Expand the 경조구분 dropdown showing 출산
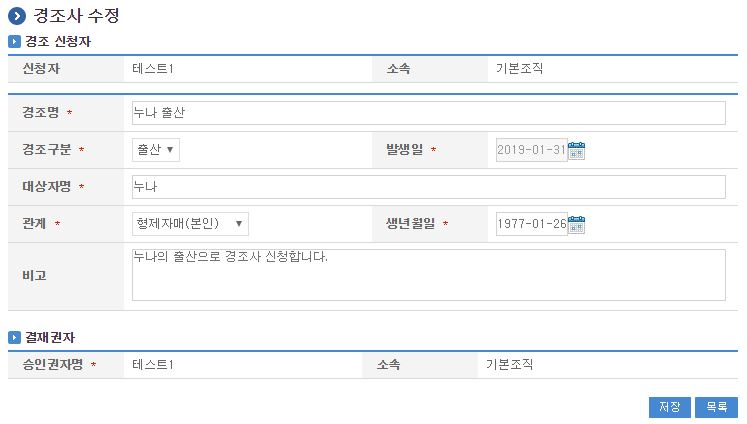This screenshot has height=424, width=747. 156,150
